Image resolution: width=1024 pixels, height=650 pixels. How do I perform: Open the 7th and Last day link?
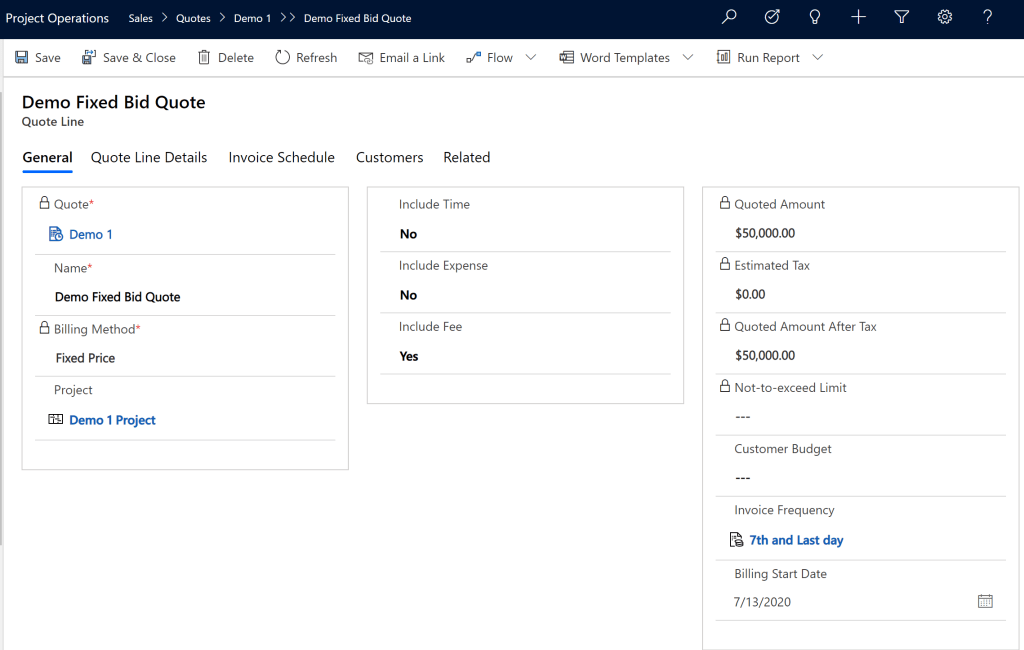pyautogui.click(x=796, y=540)
